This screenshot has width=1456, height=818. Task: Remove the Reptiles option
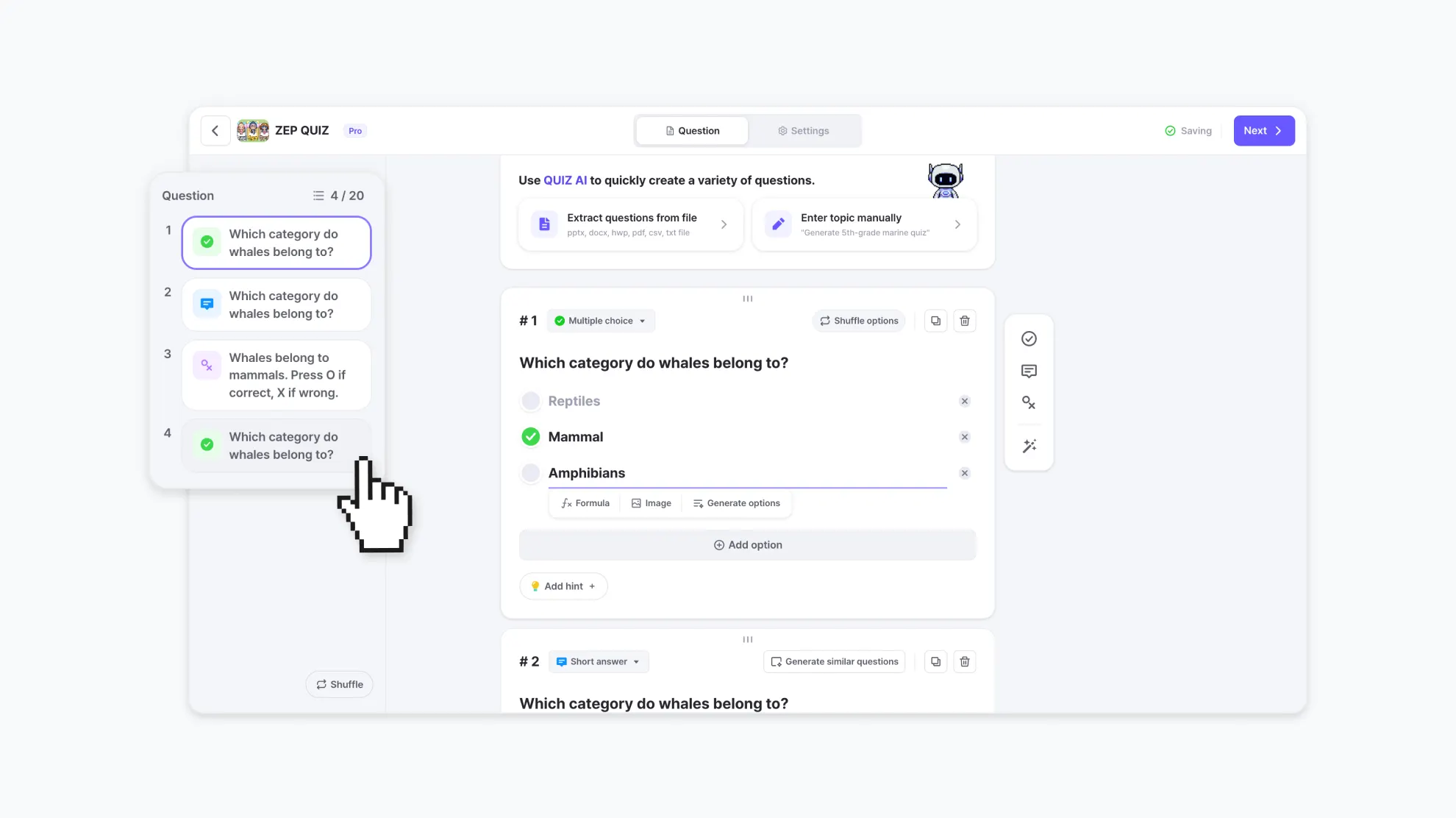(965, 401)
